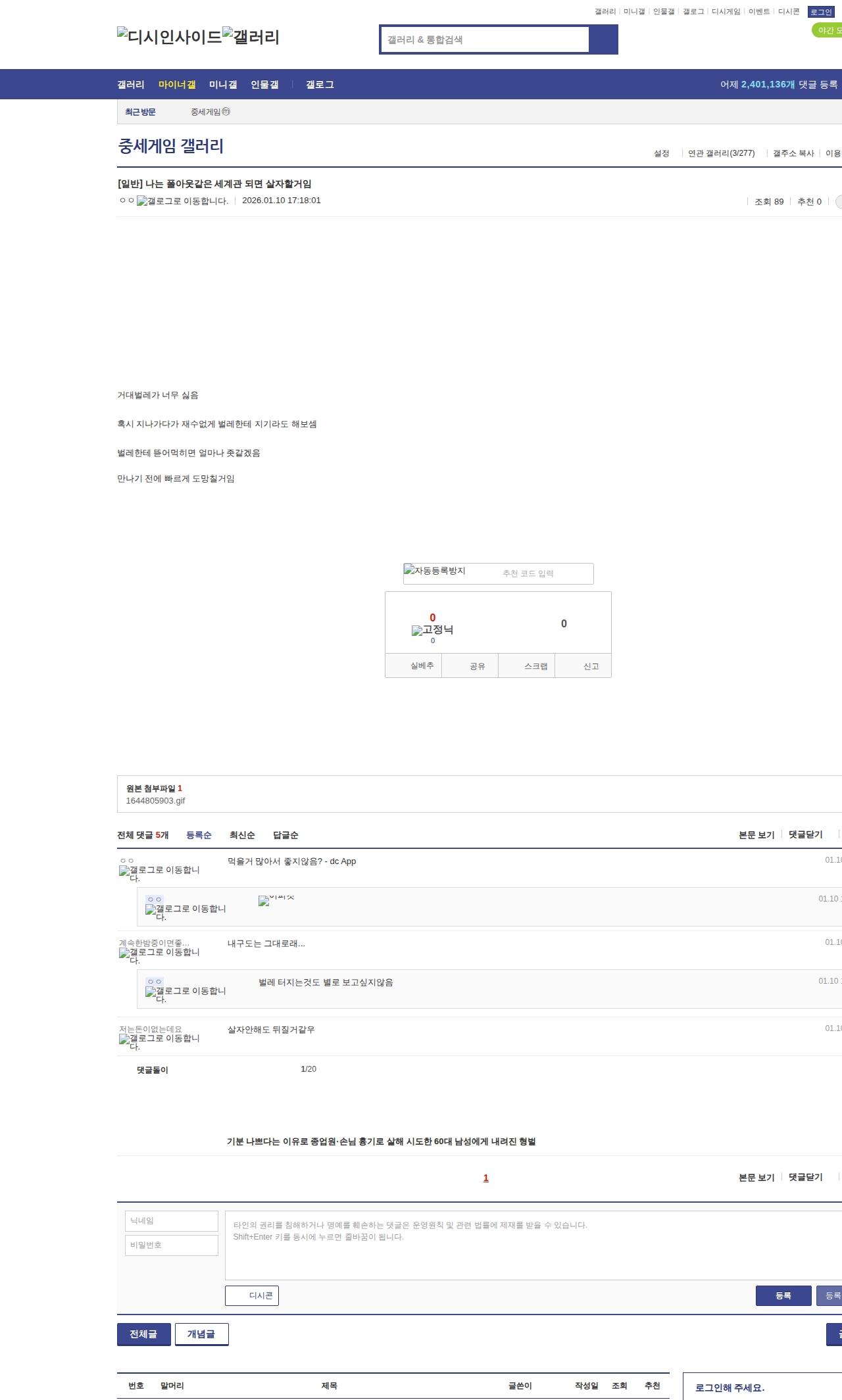
Task: Click the 자동등록방지 captcha image
Action: coord(435,571)
